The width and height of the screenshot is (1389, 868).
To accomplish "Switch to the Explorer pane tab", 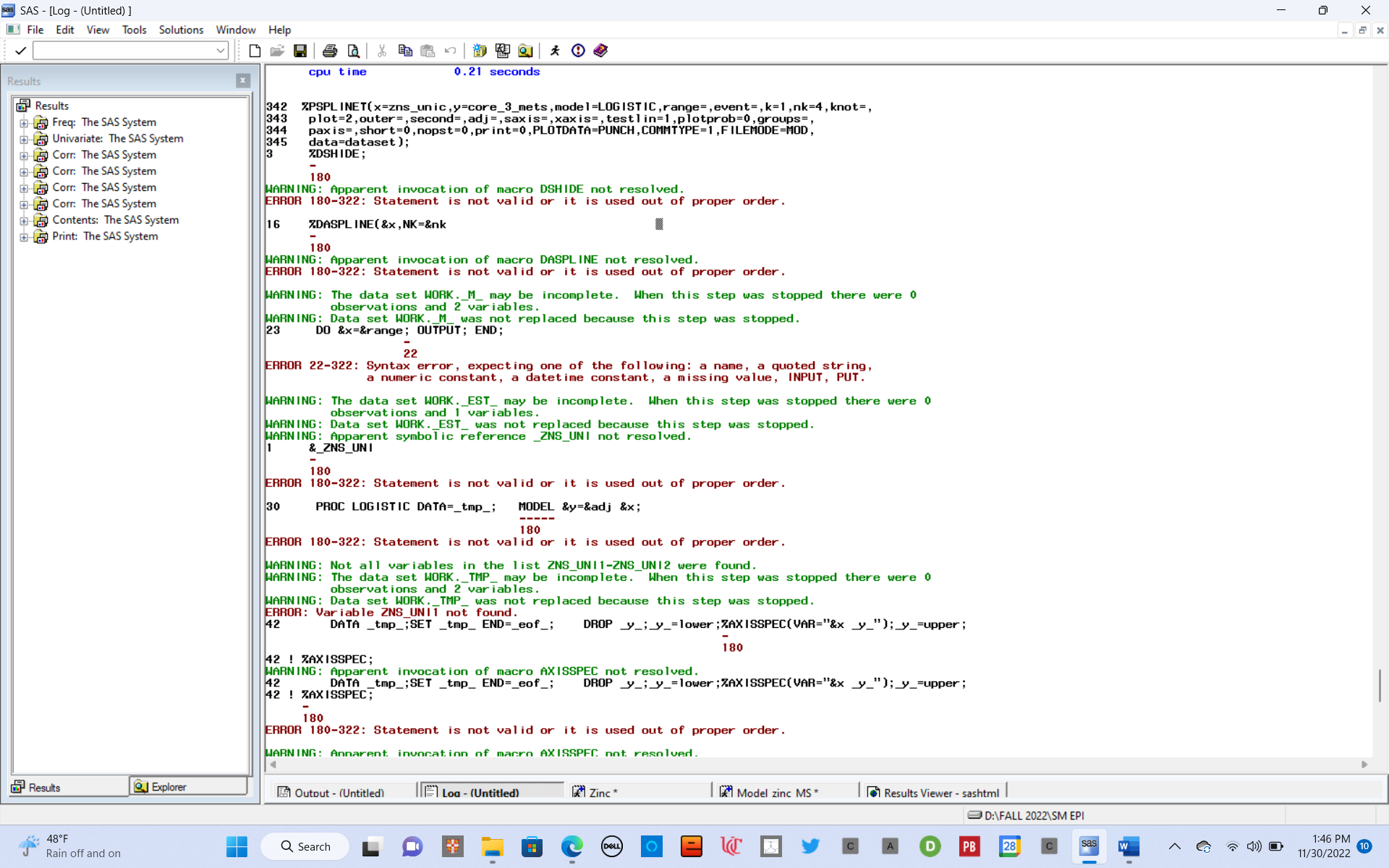I will [188, 787].
